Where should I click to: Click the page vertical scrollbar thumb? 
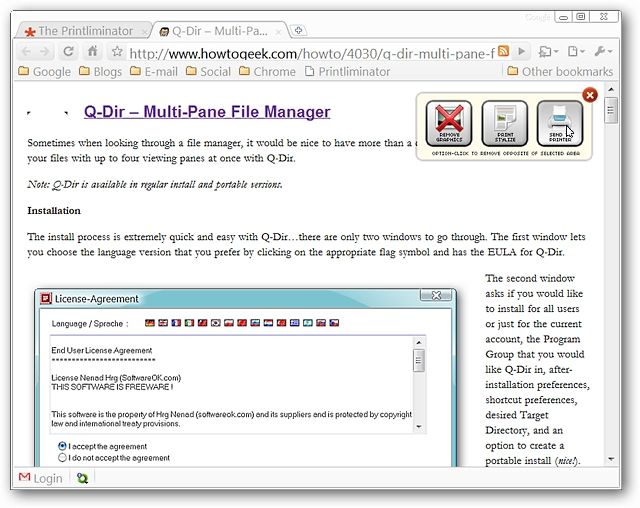point(611,110)
